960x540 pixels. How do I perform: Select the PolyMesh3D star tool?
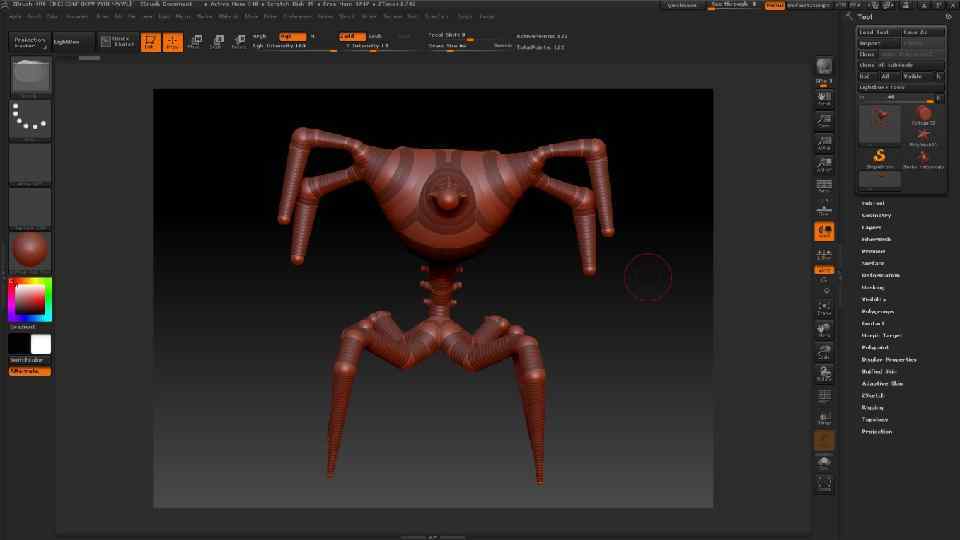click(923, 135)
